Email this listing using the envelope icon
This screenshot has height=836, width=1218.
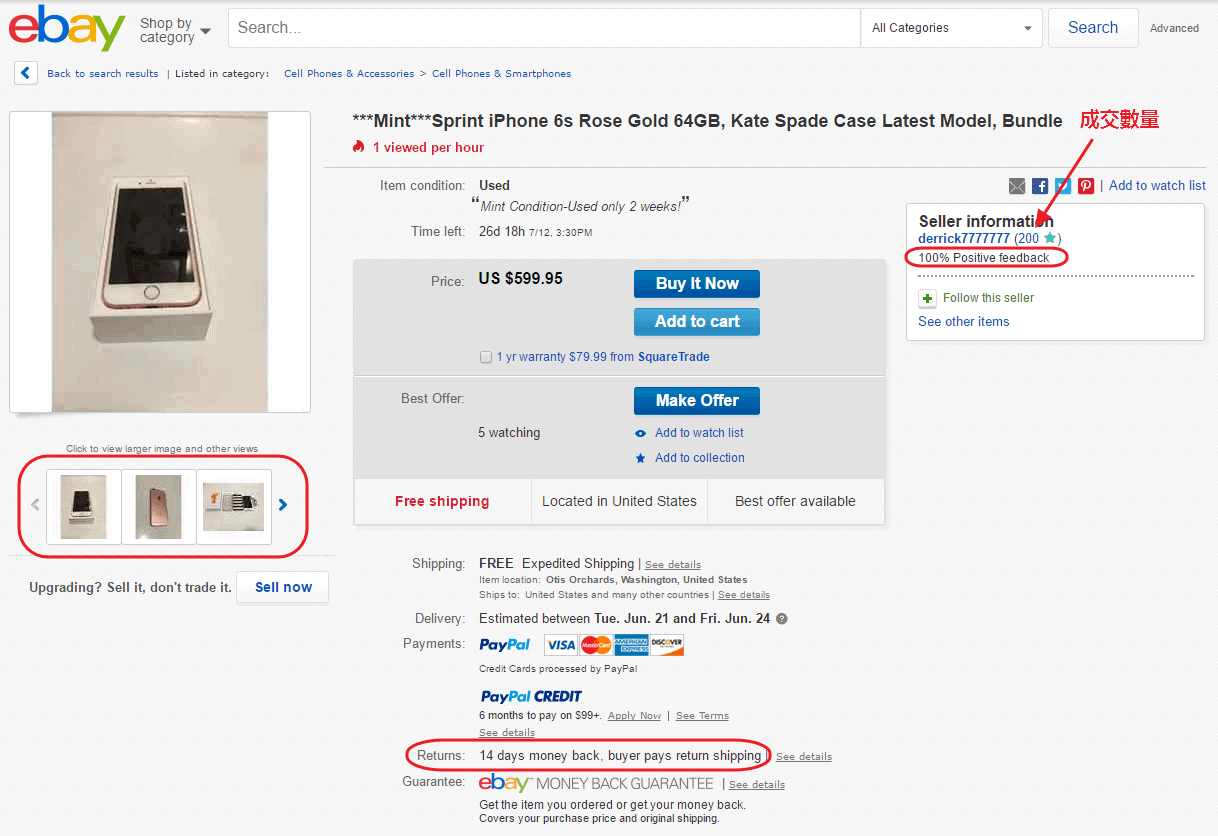pyautogui.click(x=1017, y=186)
